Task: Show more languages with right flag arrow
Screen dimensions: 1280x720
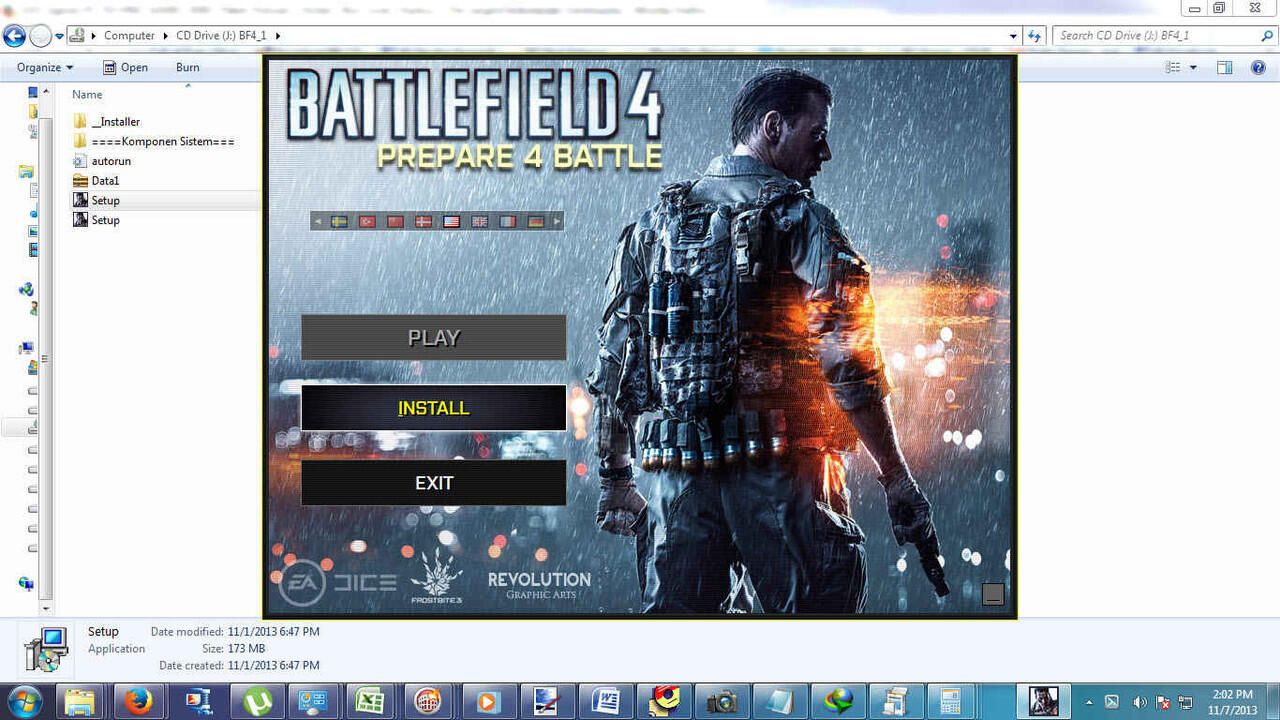Action: [557, 221]
